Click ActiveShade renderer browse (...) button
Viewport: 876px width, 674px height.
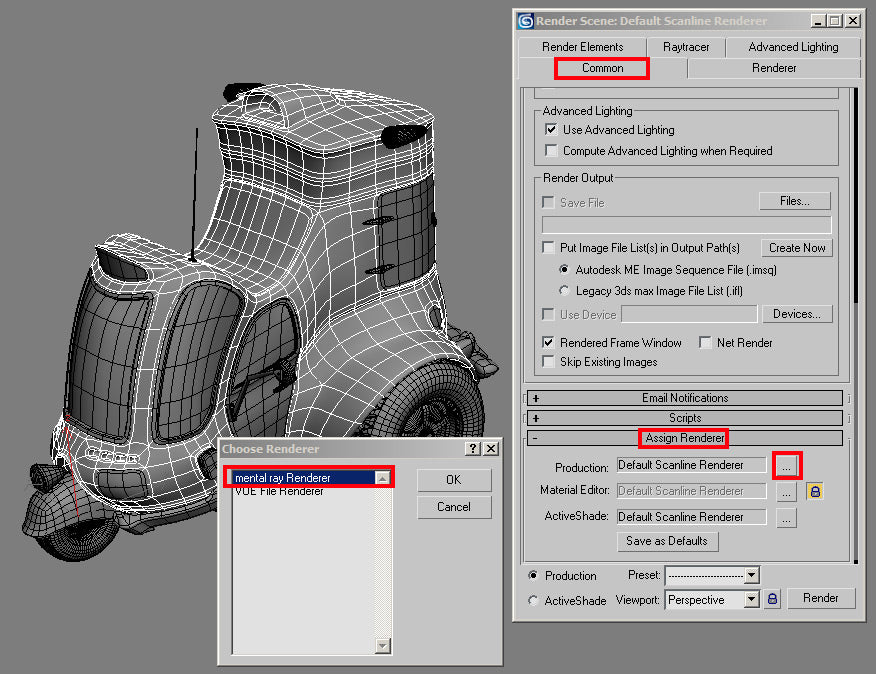click(787, 517)
